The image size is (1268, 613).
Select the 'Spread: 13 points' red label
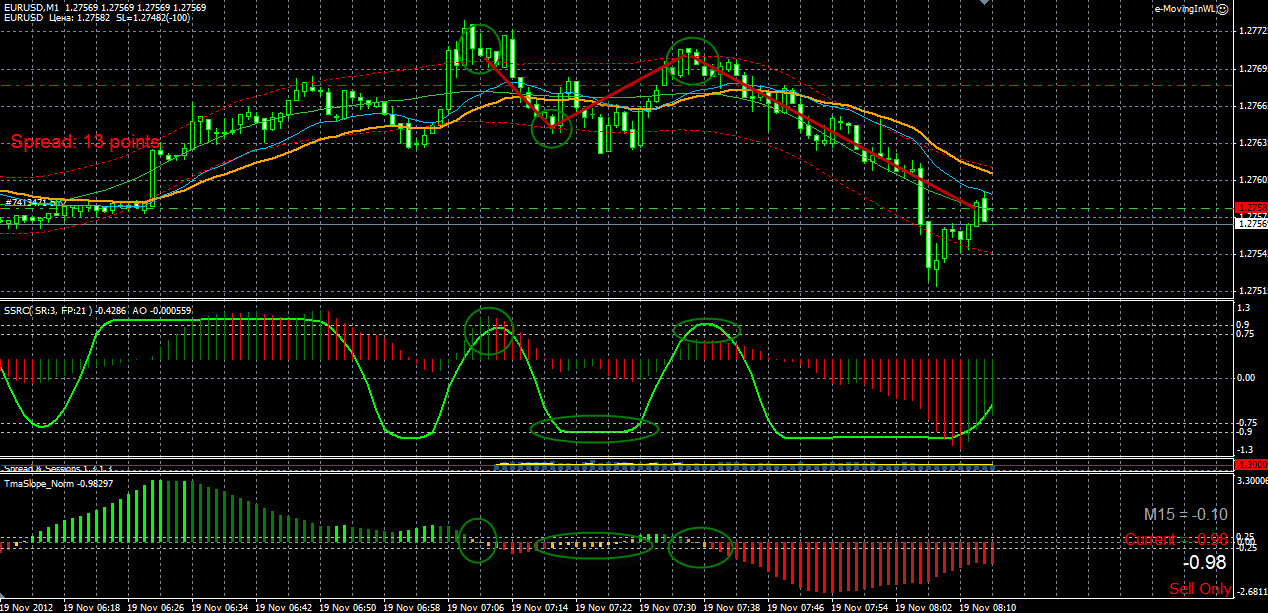(86, 142)
